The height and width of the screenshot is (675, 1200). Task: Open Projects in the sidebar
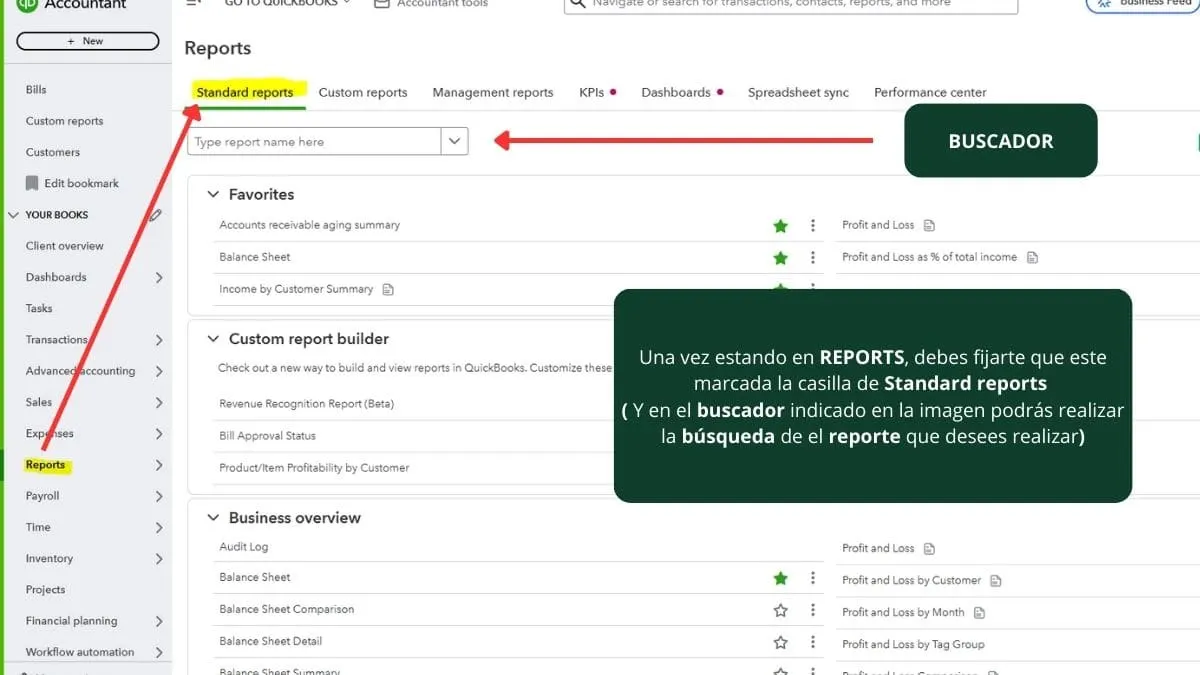click(45, 590)
